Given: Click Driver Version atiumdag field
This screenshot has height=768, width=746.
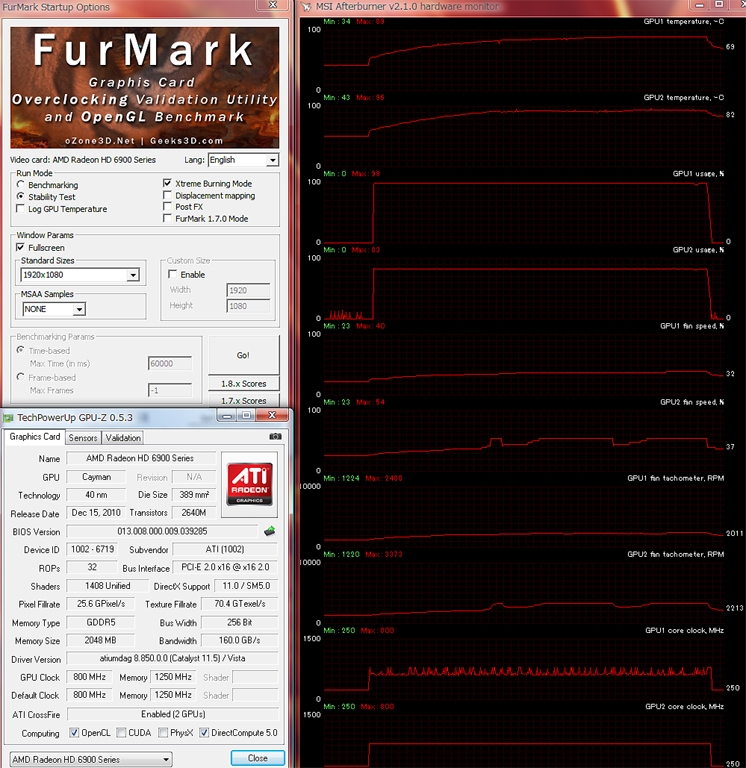Looking at the screenshot, I should pos(172,658).
